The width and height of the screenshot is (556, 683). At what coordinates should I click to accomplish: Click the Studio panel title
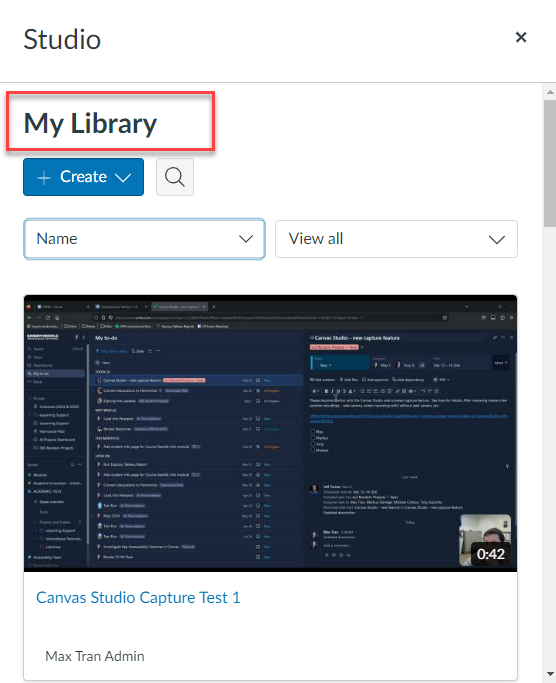(x=62, y=39)
